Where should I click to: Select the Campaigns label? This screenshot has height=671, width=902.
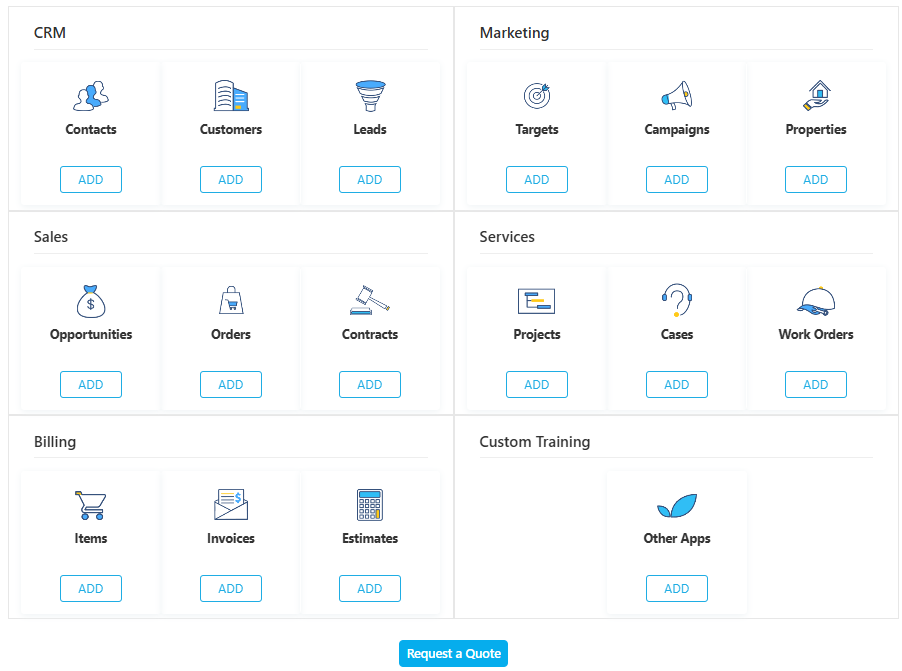point(676,129)
